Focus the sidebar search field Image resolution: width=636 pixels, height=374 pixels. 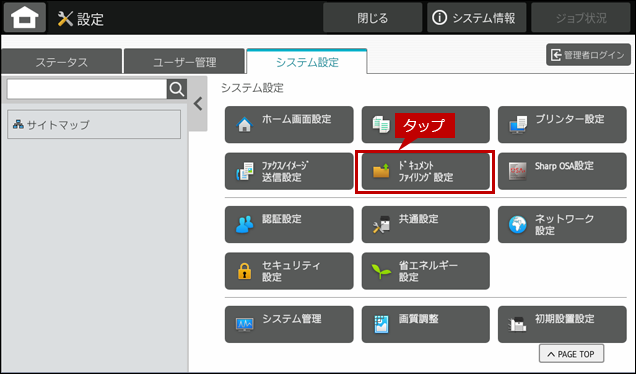[x=87, y=89]
